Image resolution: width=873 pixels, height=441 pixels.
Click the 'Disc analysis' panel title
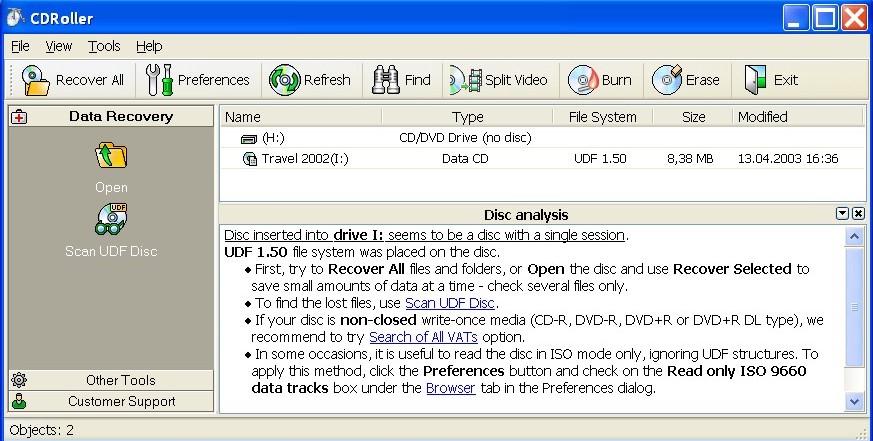[526, 215]
